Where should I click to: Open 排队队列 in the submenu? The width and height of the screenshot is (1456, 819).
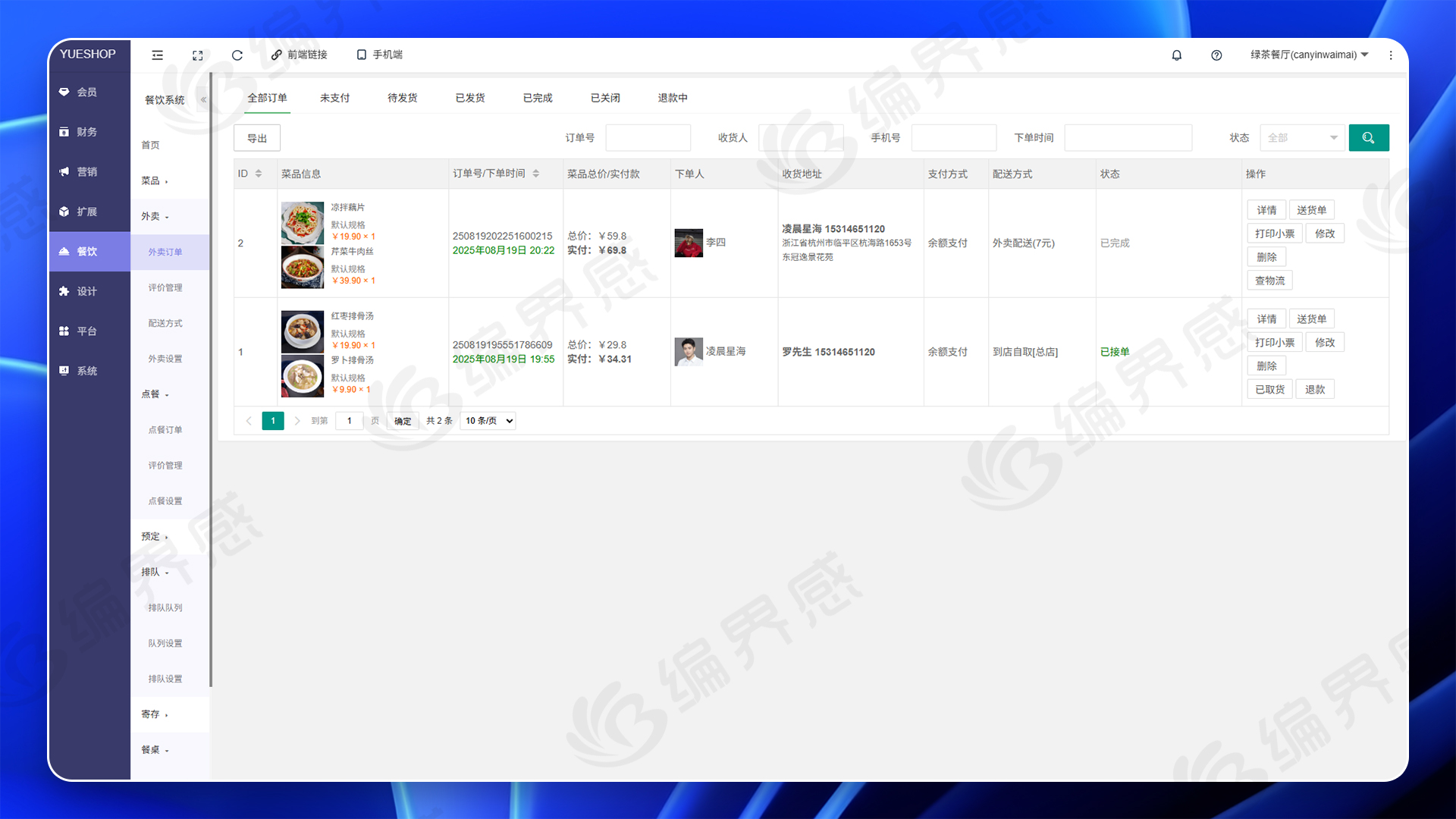point(170,607)
